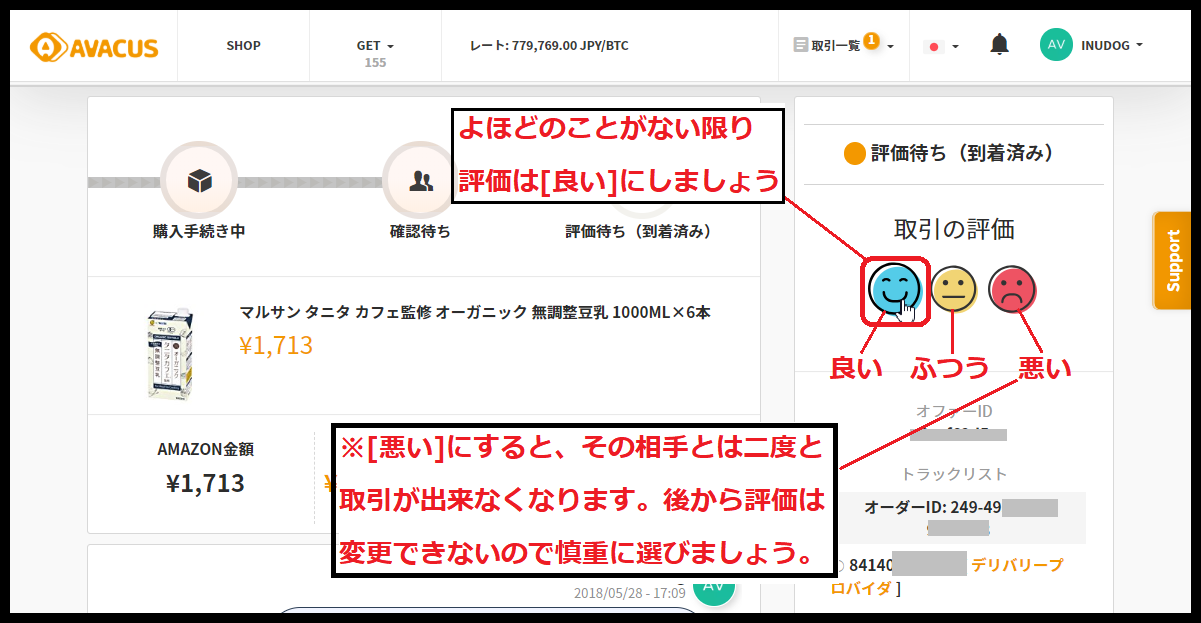The image size is (1201, 623).
Task: Click the people icon for 確認待ち step
Action: click(420, 180)
